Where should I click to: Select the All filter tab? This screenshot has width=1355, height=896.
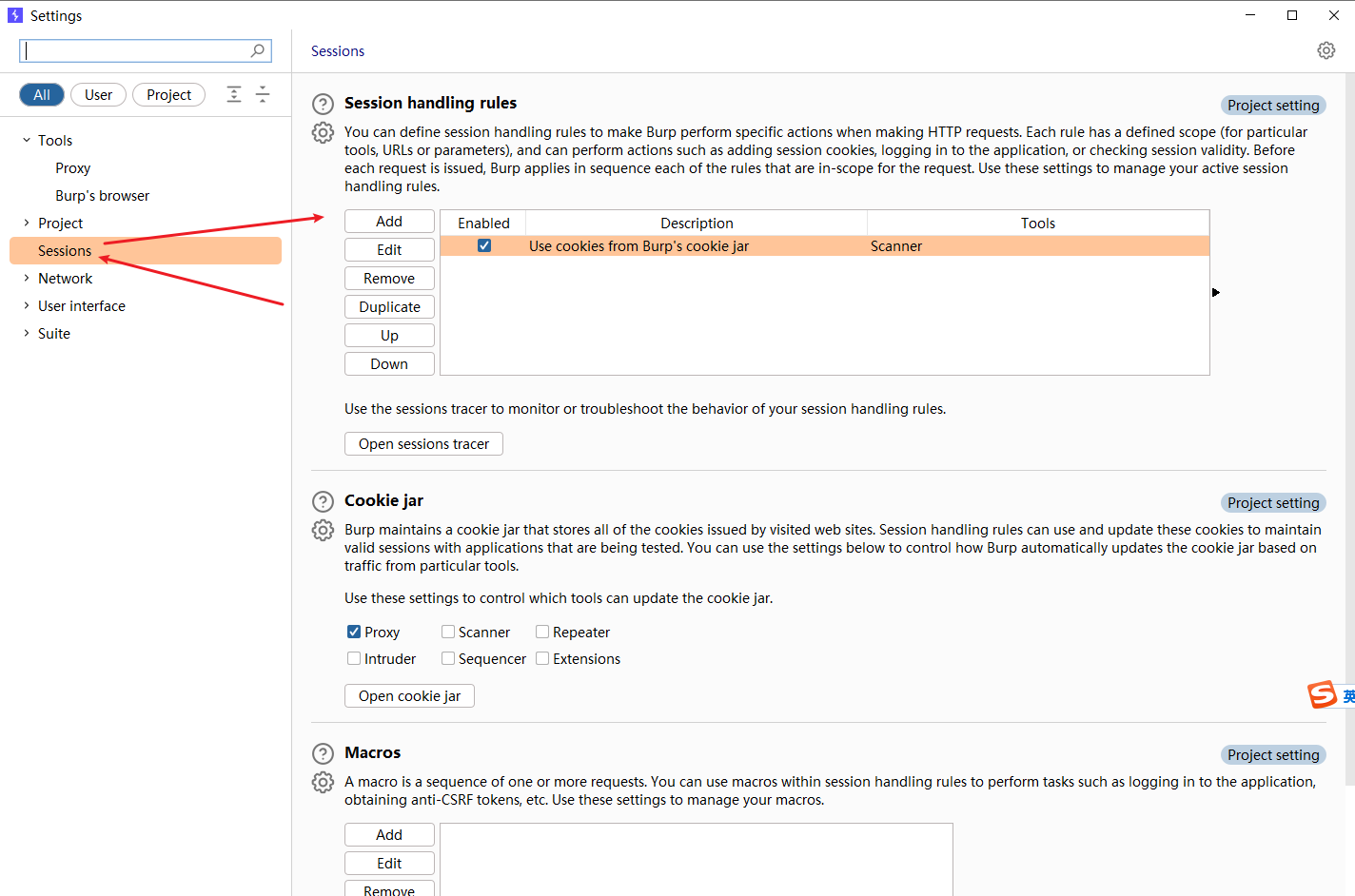(x=42, y=95)
